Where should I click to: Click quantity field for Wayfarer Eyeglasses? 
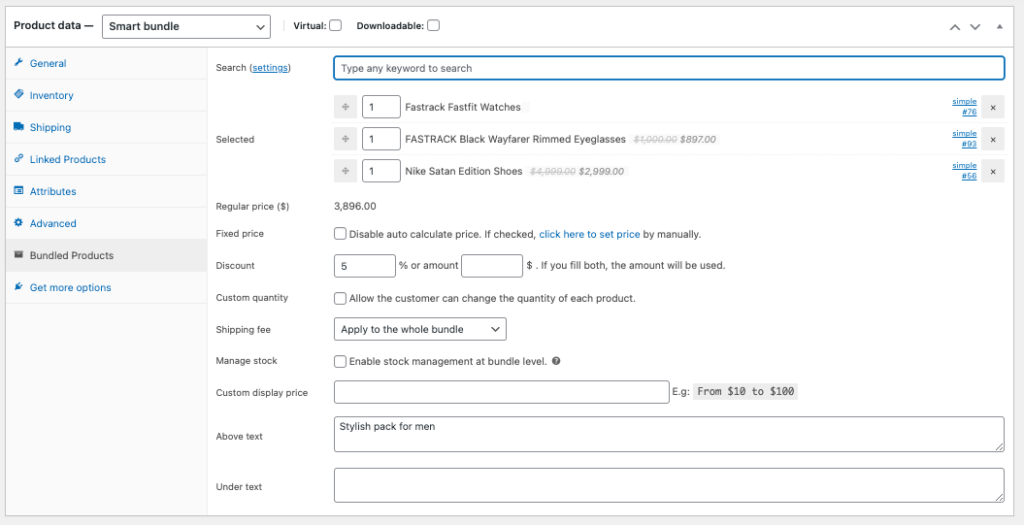point(381,139)
